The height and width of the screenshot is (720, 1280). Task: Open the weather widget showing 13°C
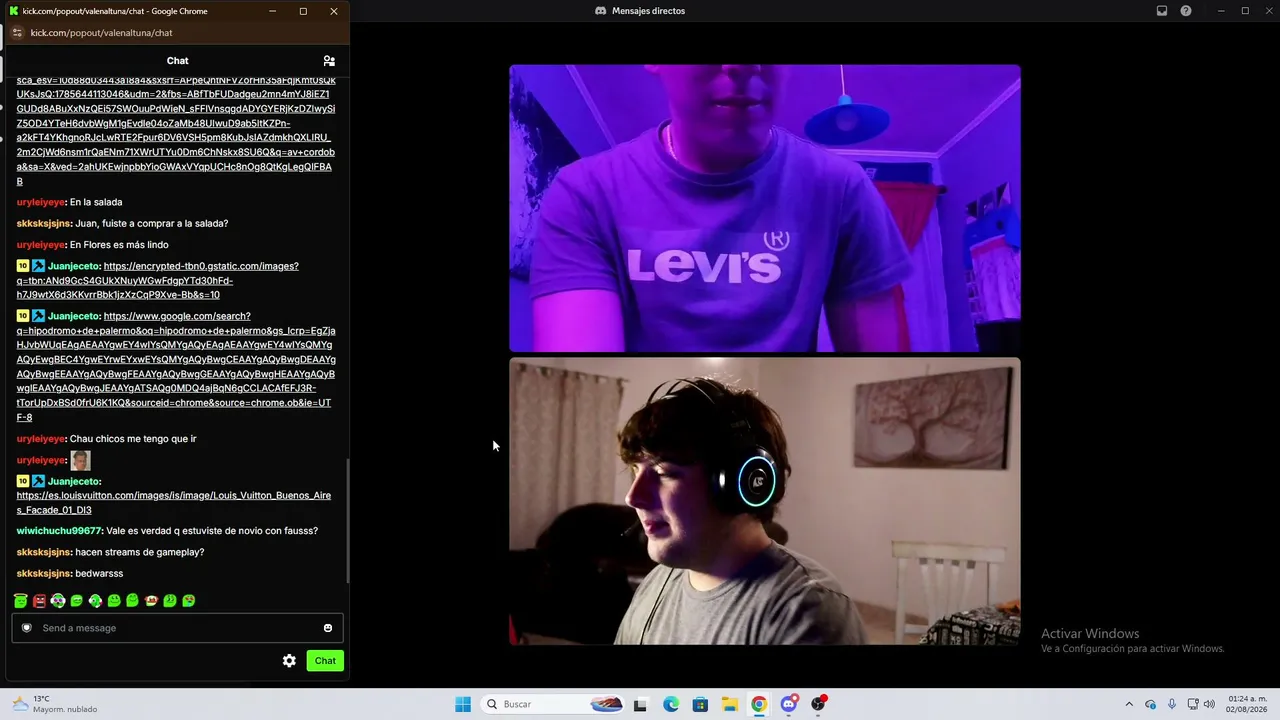tap(55, 704)
